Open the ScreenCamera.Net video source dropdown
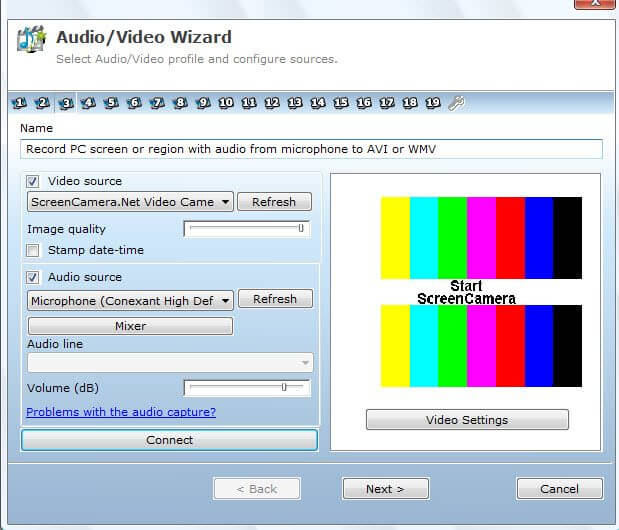The image size is (619, 530). (130, 202)
